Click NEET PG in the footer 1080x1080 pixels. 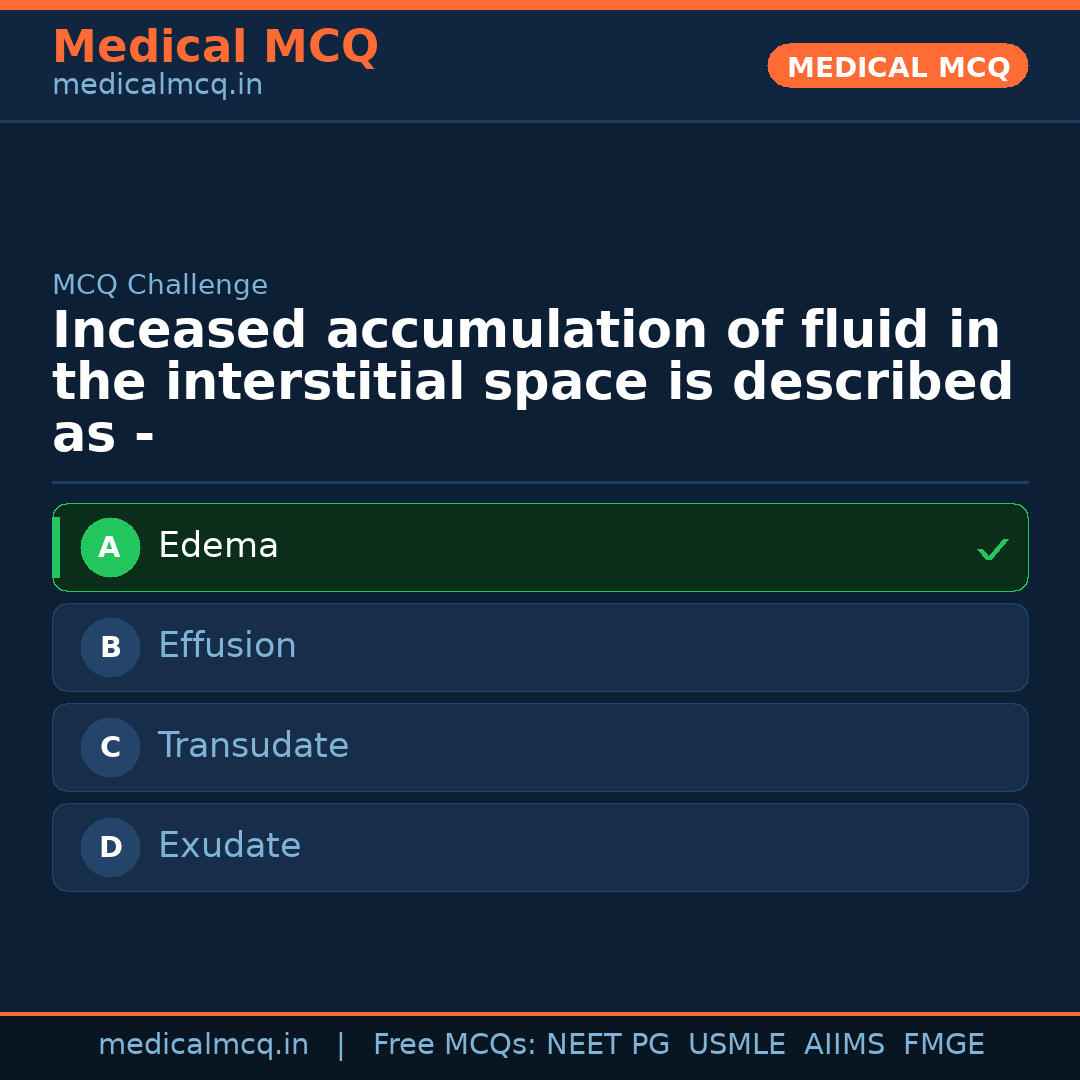coord(608,1045)
